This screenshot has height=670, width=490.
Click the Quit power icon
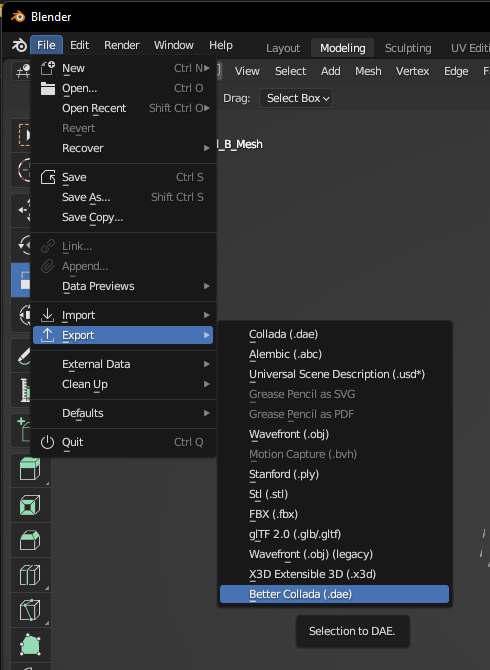click(47, 442)
